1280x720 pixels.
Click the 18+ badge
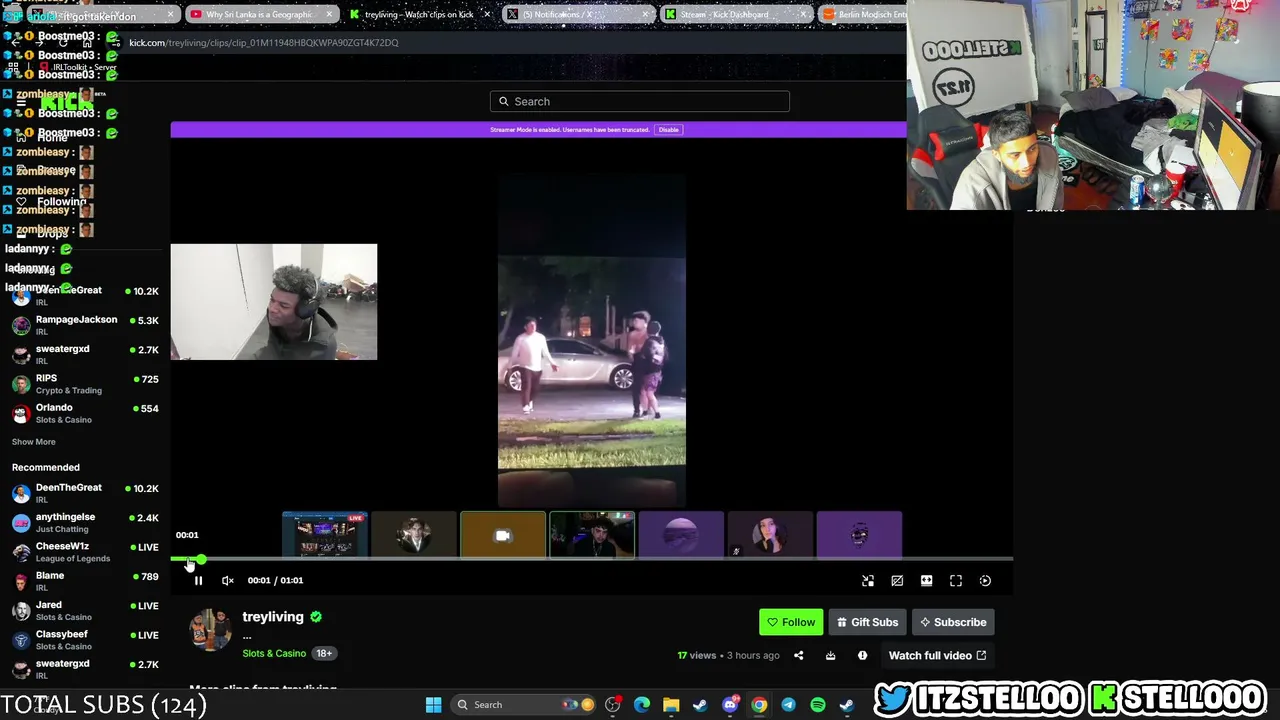click(324, 654)
